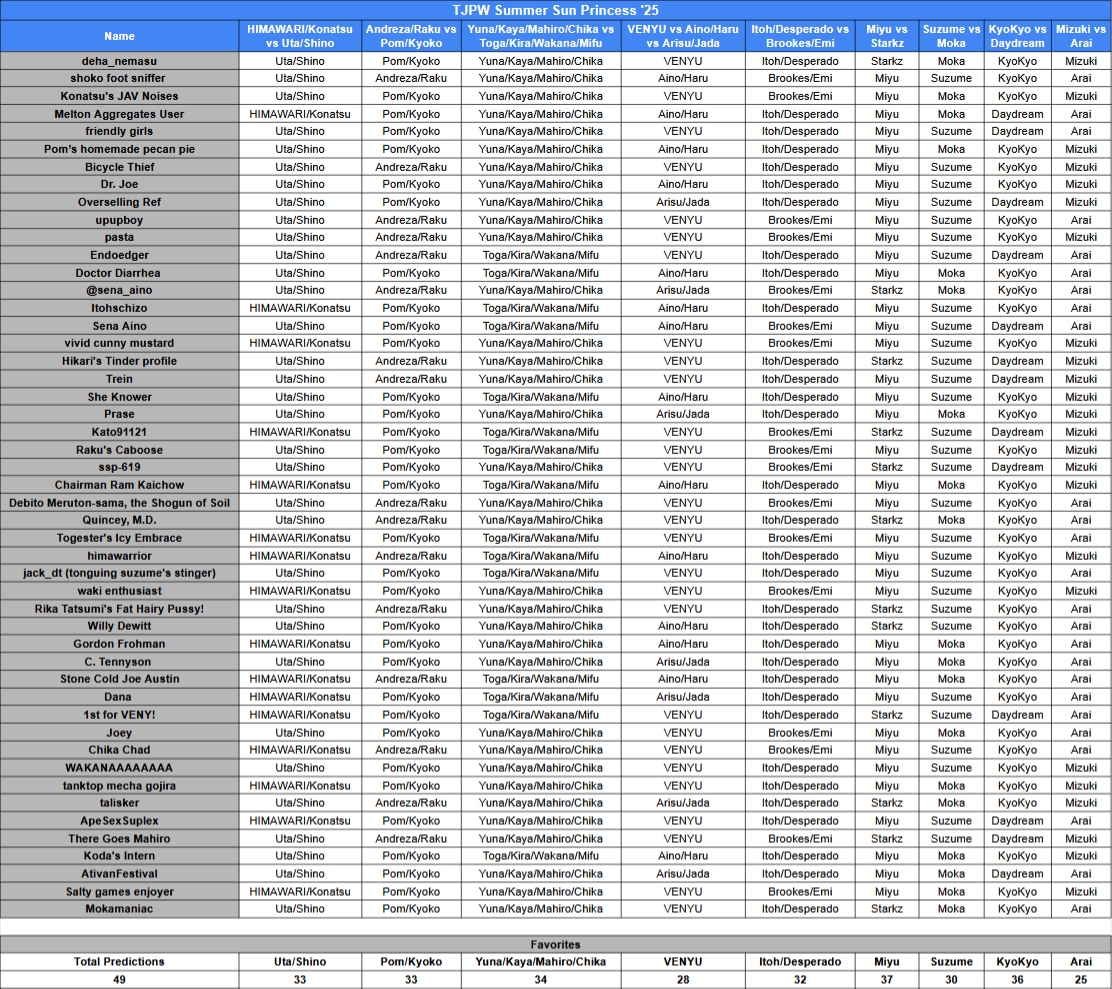The image size is (1112, 989).
Task: Click the name cell 'There Goes Mahiro'
Action: click(x=119, y=838)
